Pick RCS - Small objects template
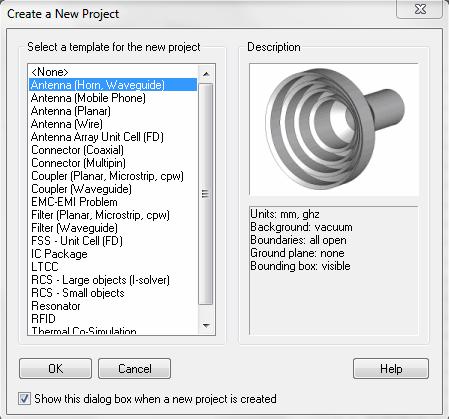 click(113, 293)
